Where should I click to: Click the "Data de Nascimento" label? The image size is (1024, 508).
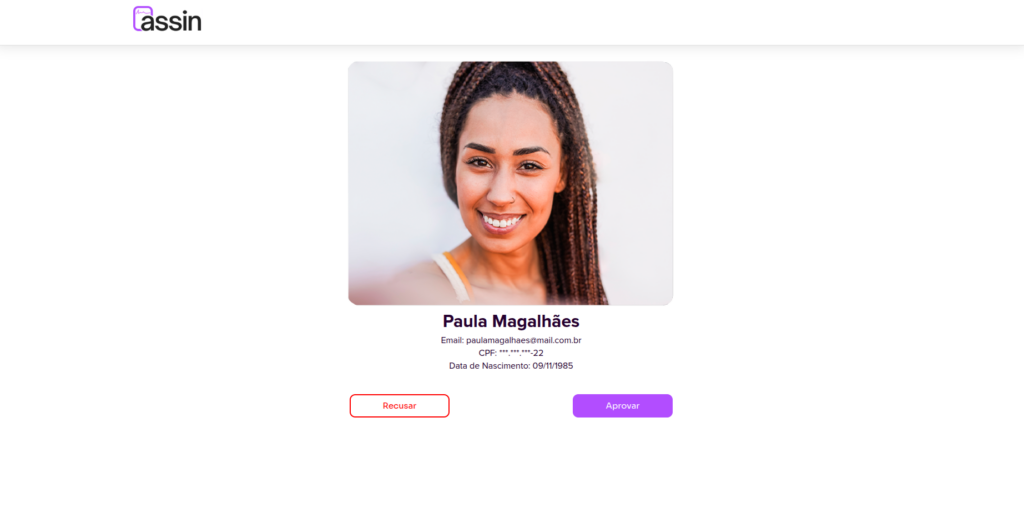(x=488, y=366)
